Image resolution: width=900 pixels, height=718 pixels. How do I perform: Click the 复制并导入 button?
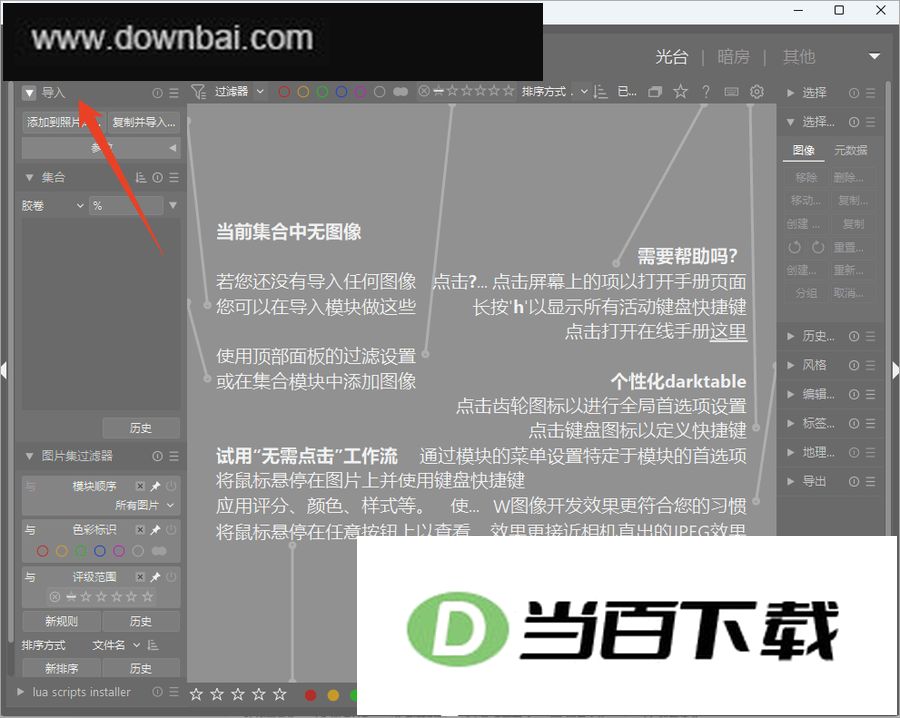point(143,122)
